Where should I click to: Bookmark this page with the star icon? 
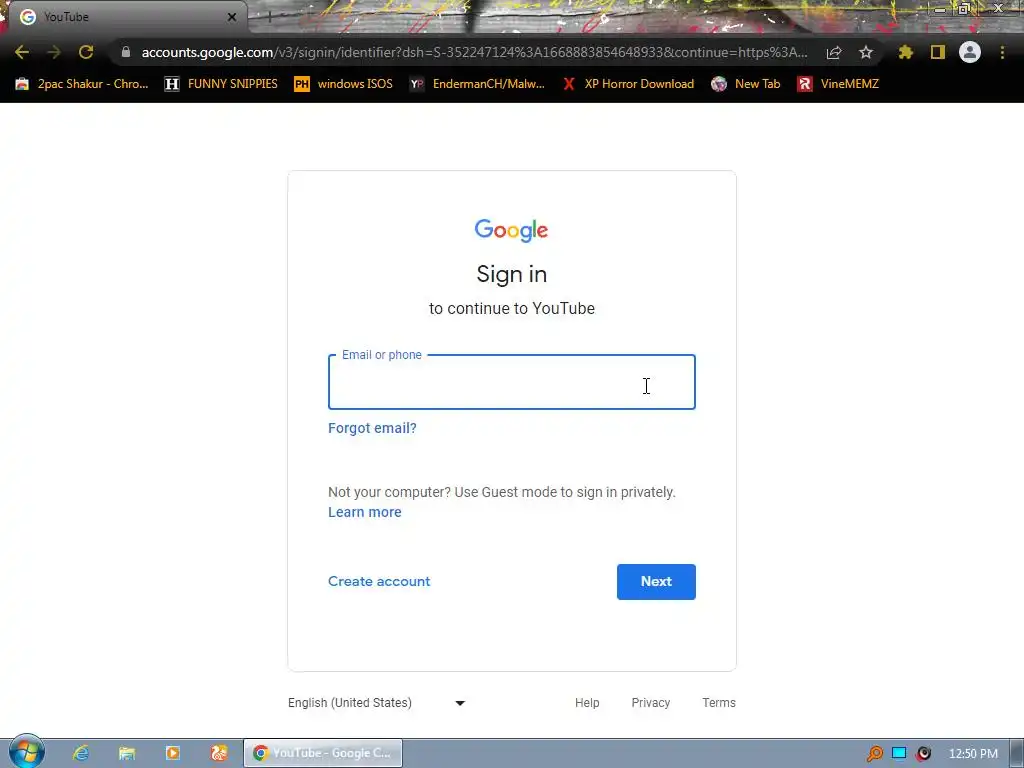pyautogui.click(x=866, y=52)
